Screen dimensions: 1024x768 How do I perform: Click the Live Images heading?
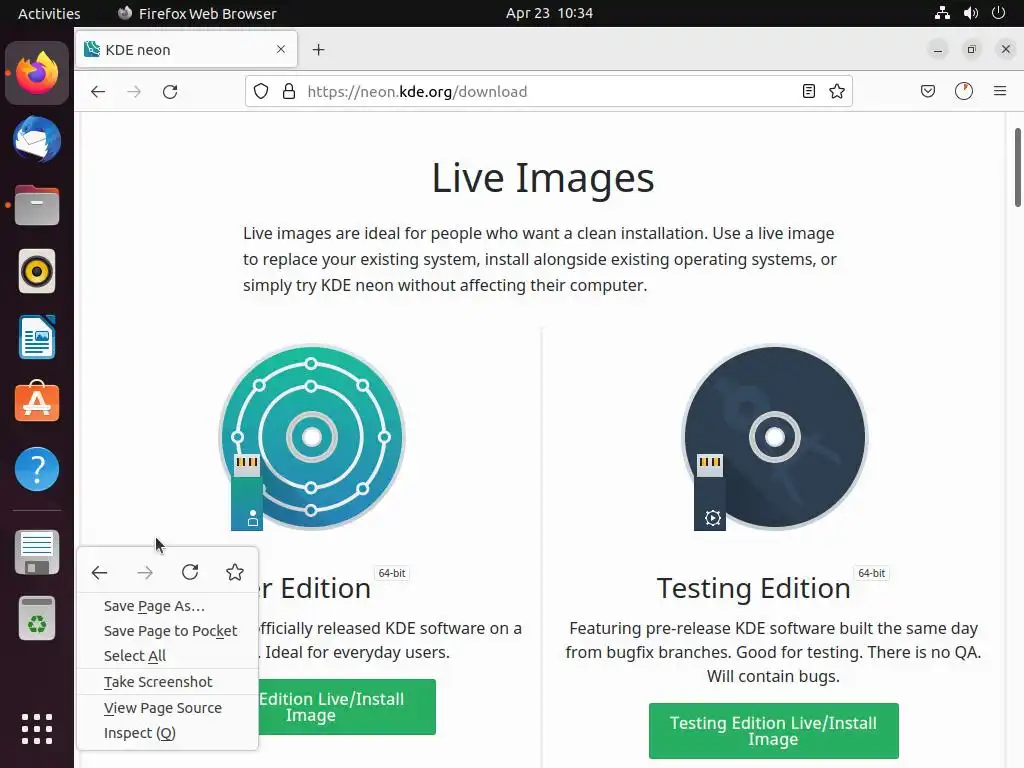coord(543,178)
